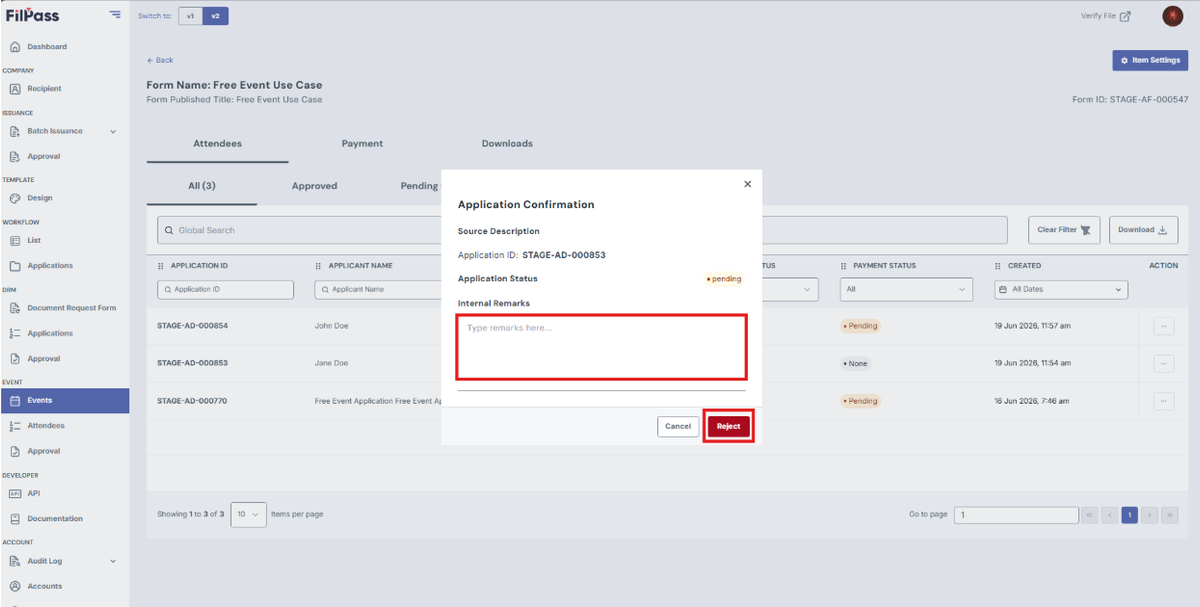1200x607 pixels.
Task: Open Item Settings button
Action: [1150, 60]
